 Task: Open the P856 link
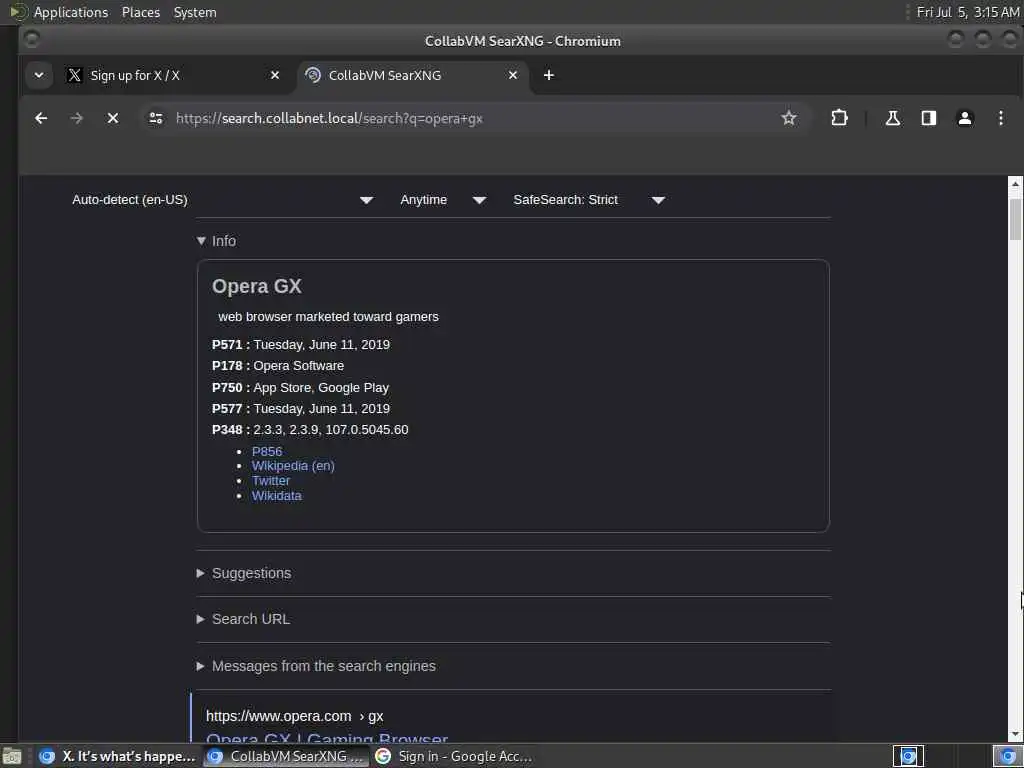point(267,451)
